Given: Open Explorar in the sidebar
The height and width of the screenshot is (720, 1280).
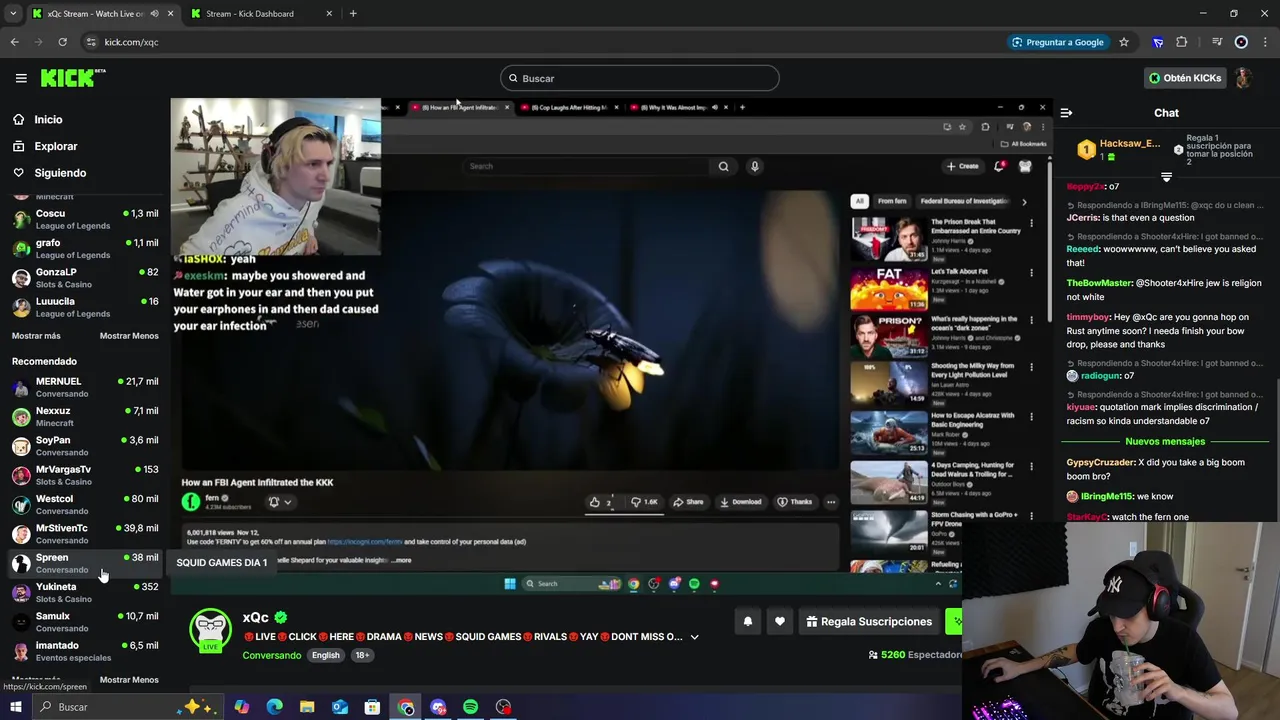Looking at the screenshot, I should point(55,146).
